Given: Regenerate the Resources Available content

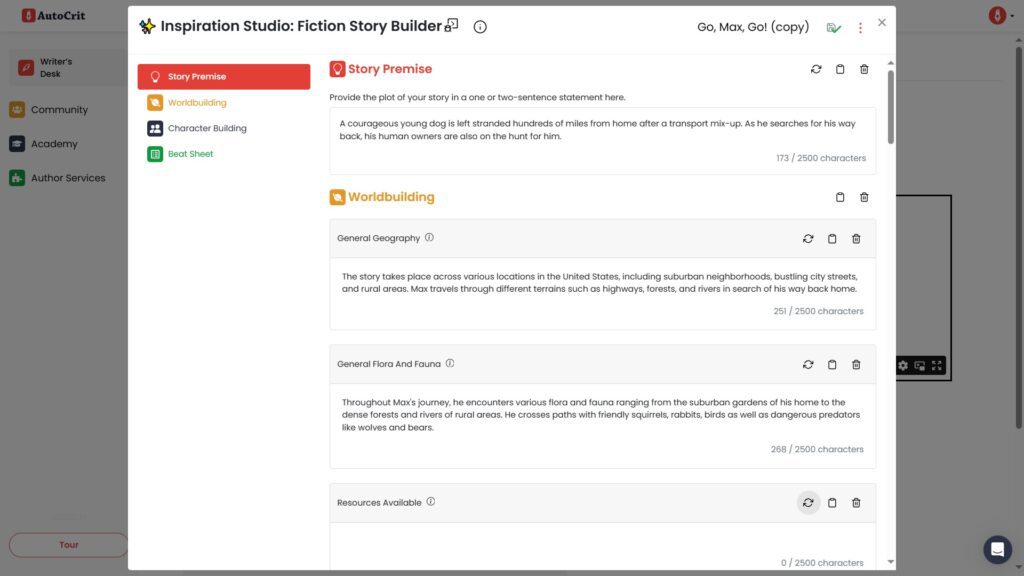Looking at the screenshot, I should click(808, 502).
